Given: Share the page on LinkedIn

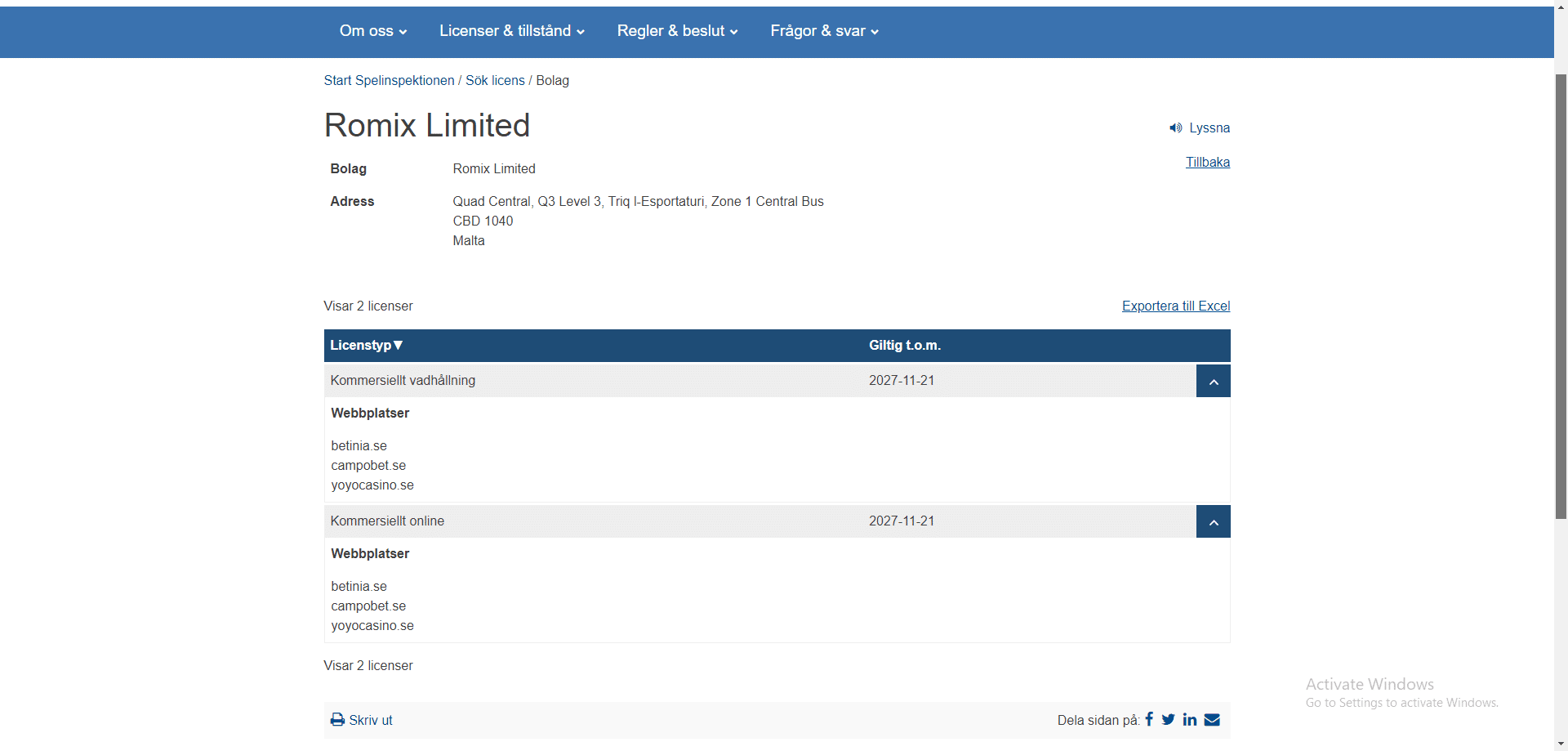Looking at the screenshot, I should click(x=1190, y=719).
